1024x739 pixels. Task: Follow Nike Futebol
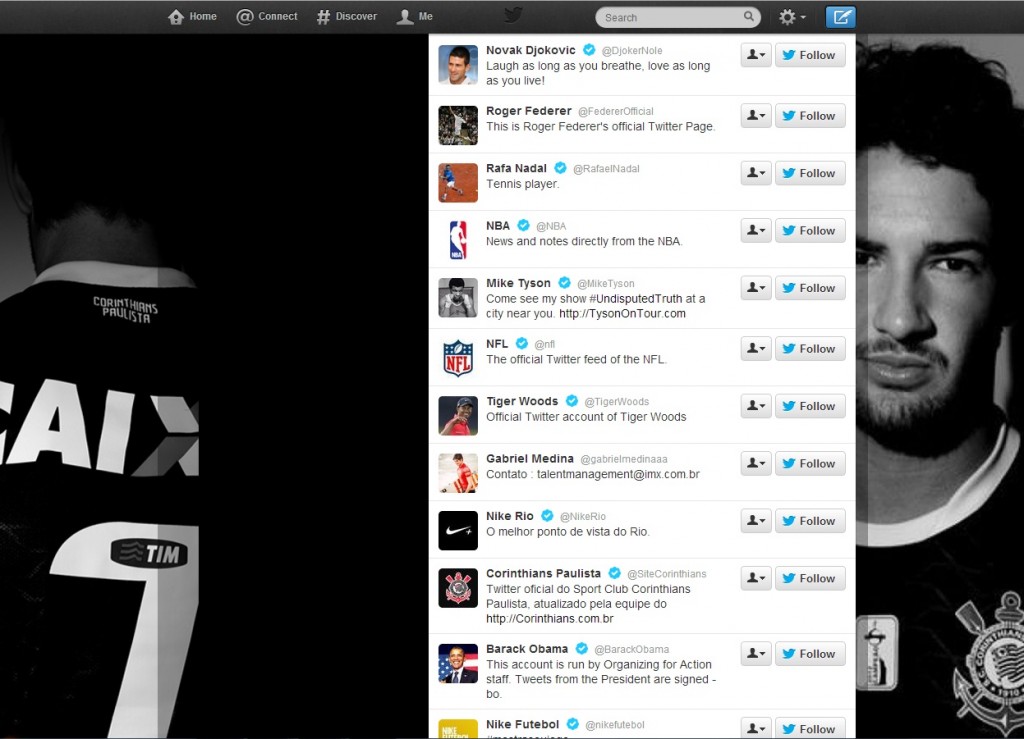[x=810, y=729]
